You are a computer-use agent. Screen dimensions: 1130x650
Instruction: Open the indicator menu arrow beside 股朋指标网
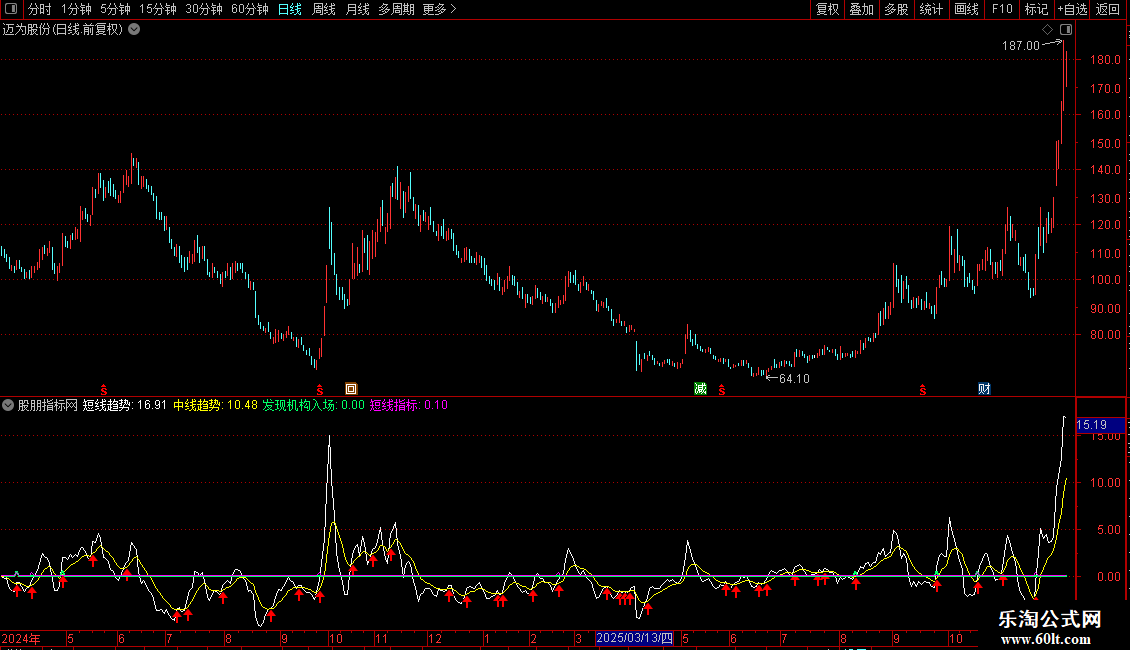click(8, 405)
